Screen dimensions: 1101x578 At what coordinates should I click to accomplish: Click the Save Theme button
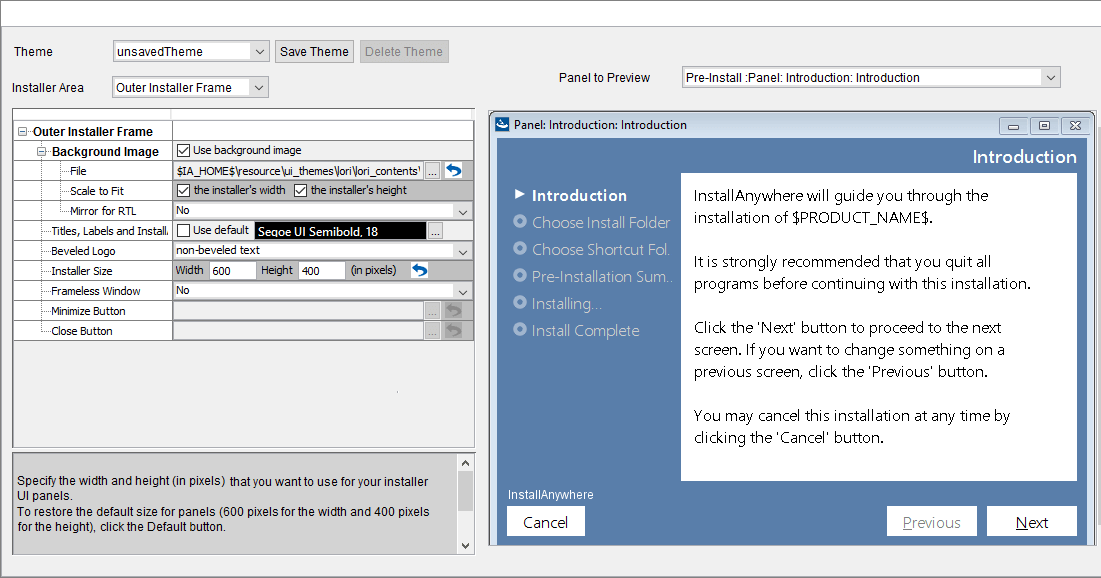314,51
